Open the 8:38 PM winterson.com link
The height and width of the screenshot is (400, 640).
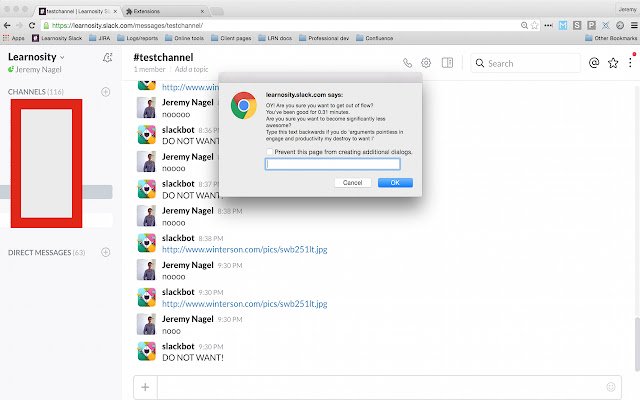point(244,249)
